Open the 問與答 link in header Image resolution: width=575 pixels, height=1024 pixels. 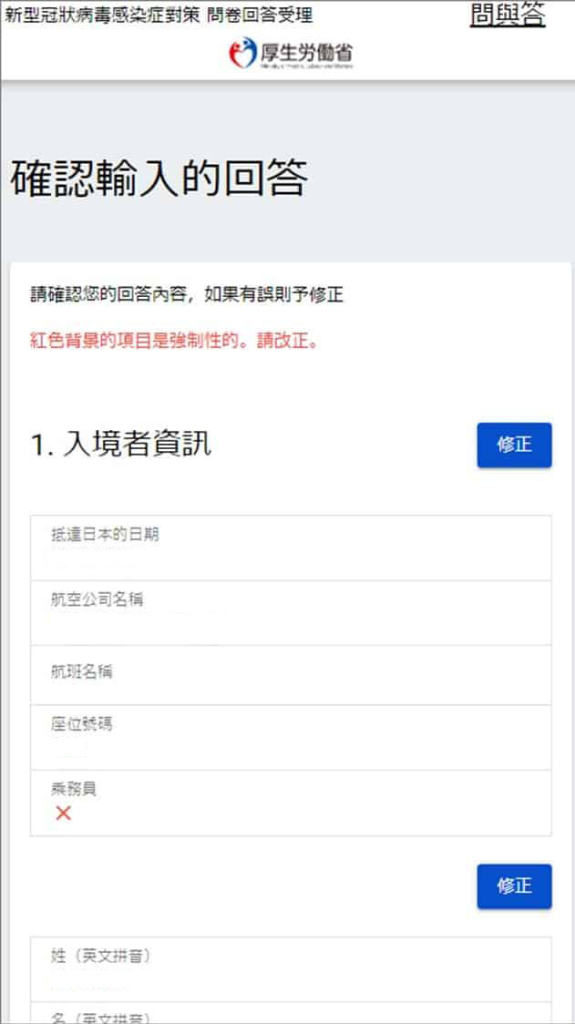(507, 16)
